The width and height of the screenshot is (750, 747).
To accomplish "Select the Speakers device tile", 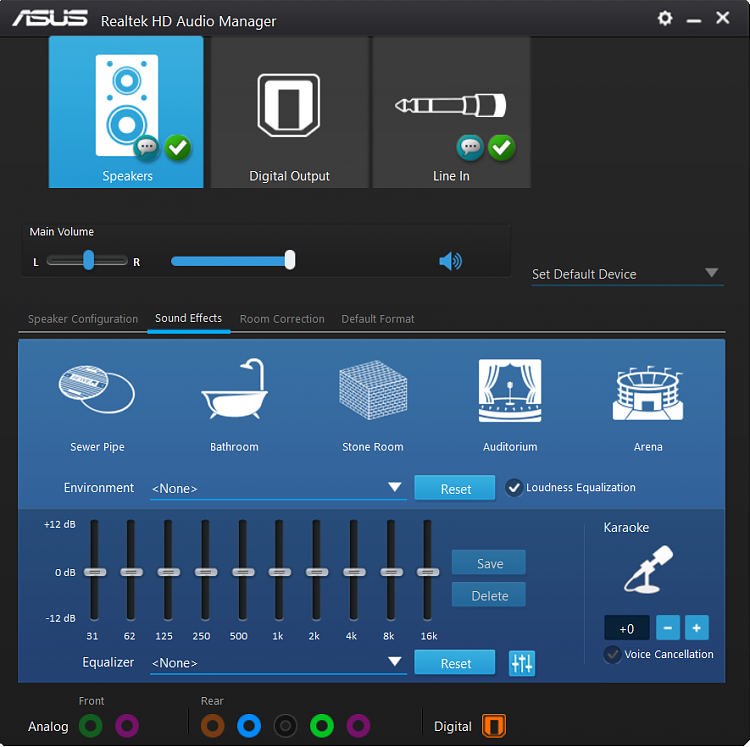I will [126, 112].
